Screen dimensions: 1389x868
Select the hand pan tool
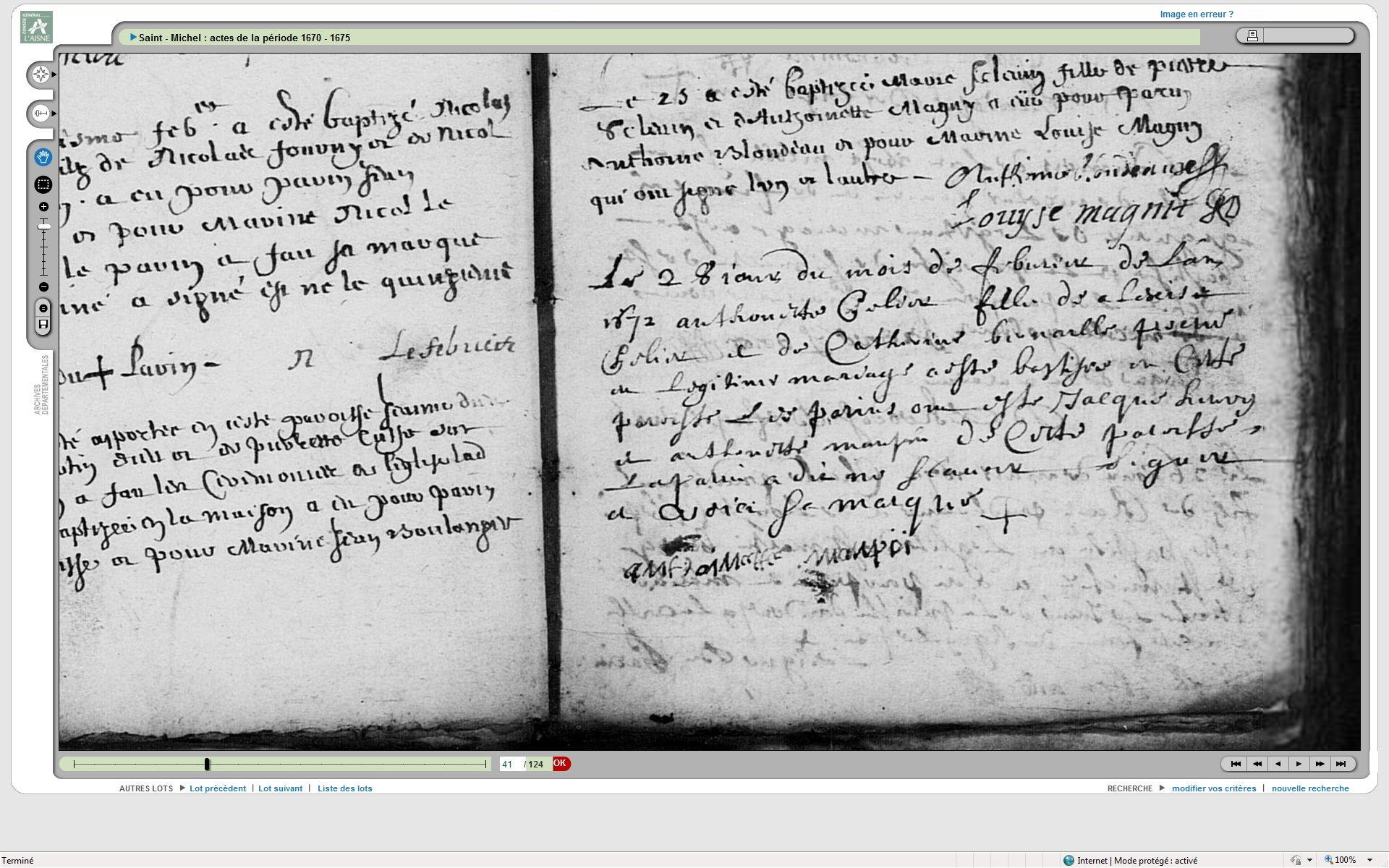click(43, 157)
